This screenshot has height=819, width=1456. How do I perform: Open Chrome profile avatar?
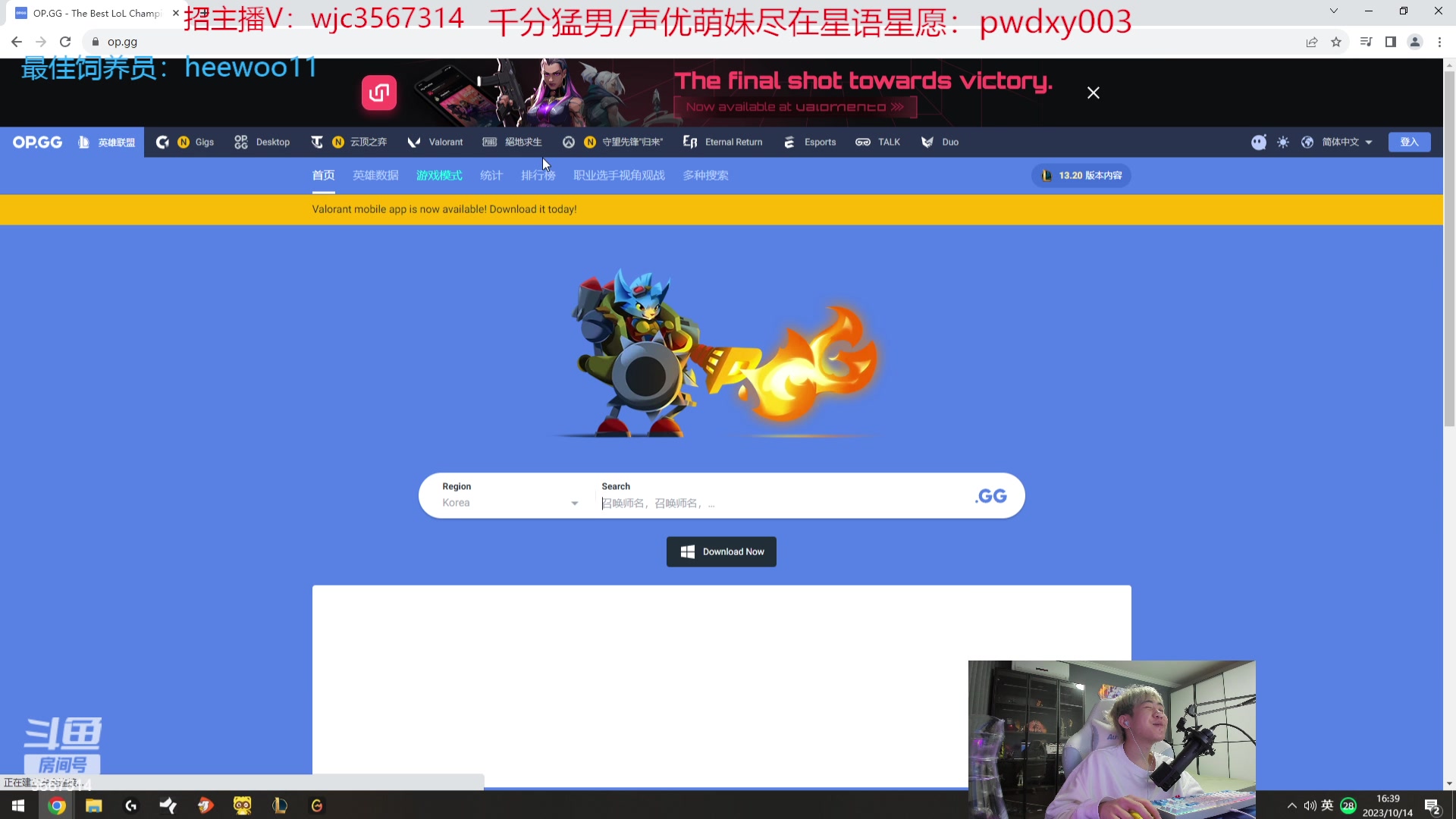pos(1415,42)
